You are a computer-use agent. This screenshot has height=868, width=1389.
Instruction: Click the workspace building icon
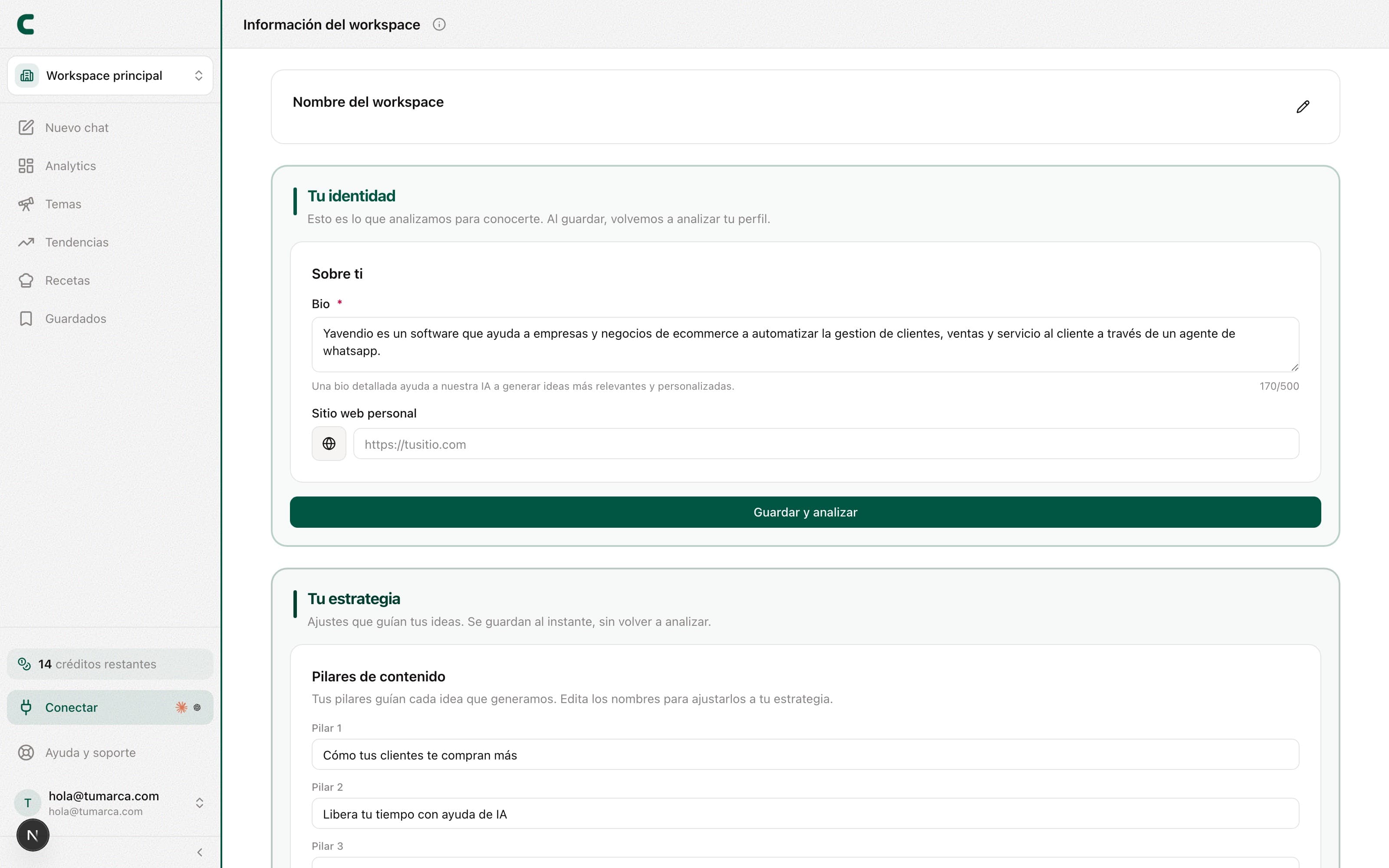click(27, 75)
